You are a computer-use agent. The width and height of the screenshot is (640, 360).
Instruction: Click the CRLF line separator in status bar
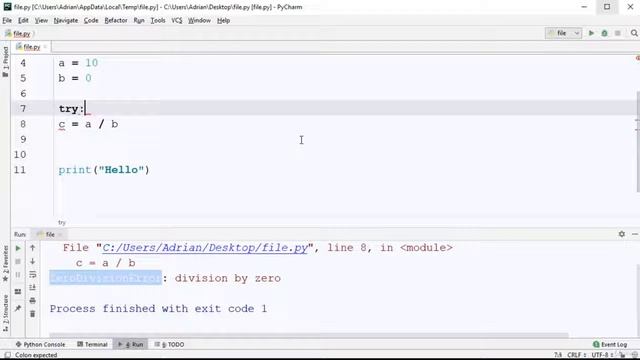pos(576,355)
